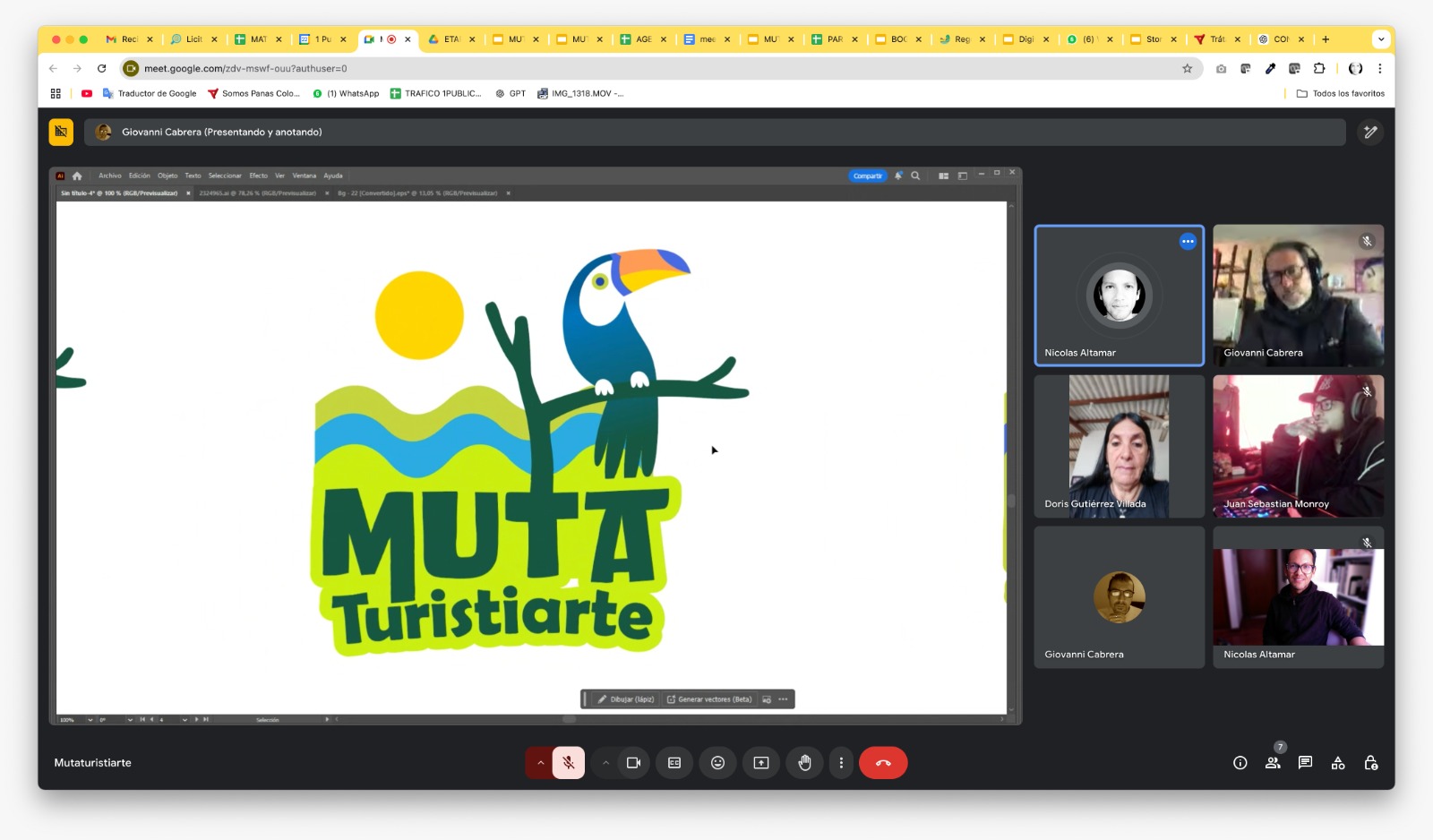
Task: Click the Efecto menu in shared Illustrator
Action: pos(259,176)
